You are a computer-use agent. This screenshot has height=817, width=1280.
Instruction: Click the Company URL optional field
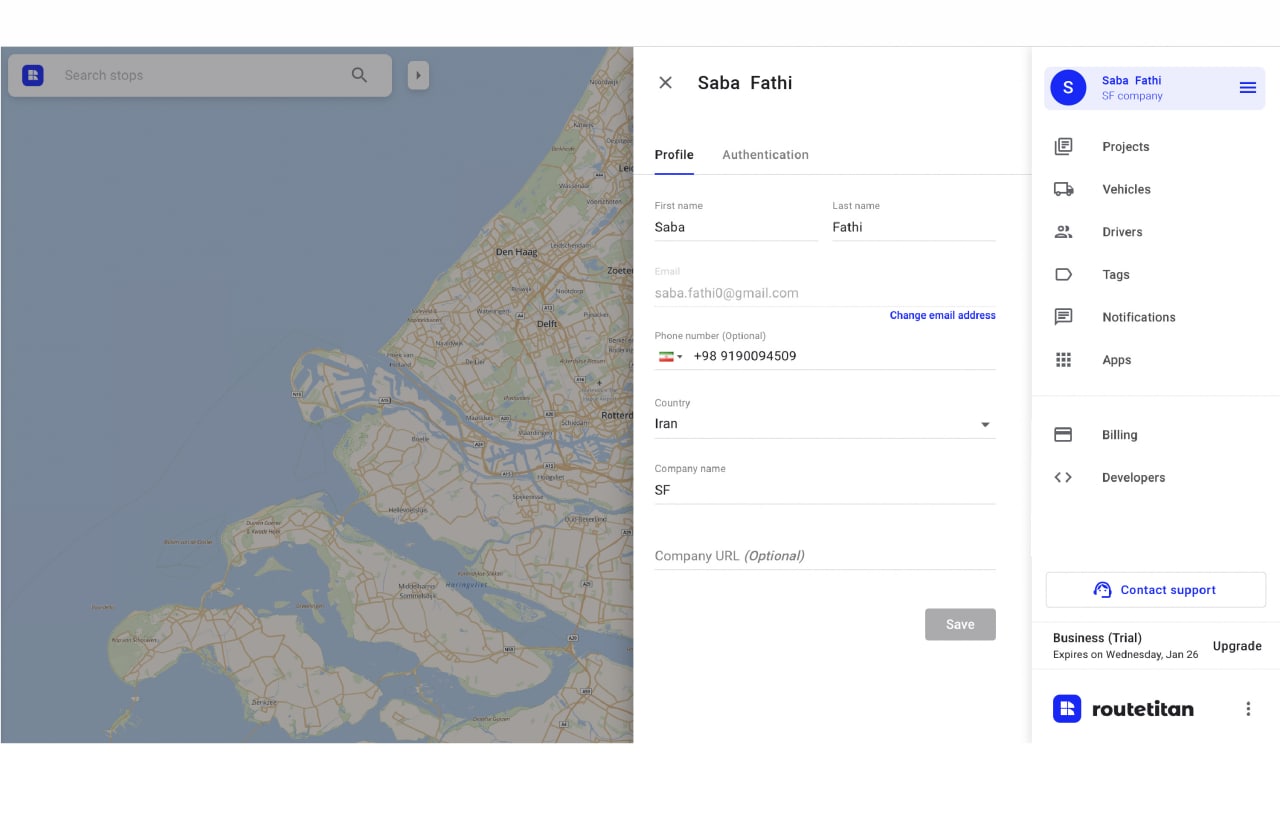(825, 556)
